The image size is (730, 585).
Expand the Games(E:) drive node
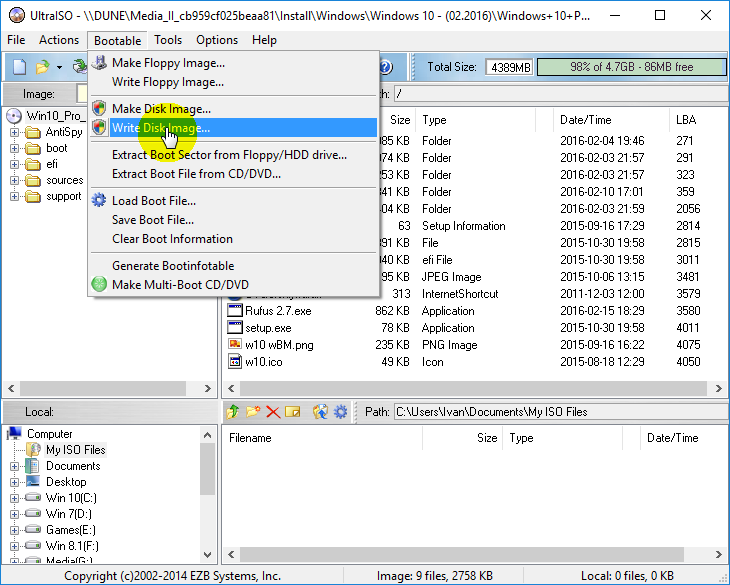pos(14,530)
